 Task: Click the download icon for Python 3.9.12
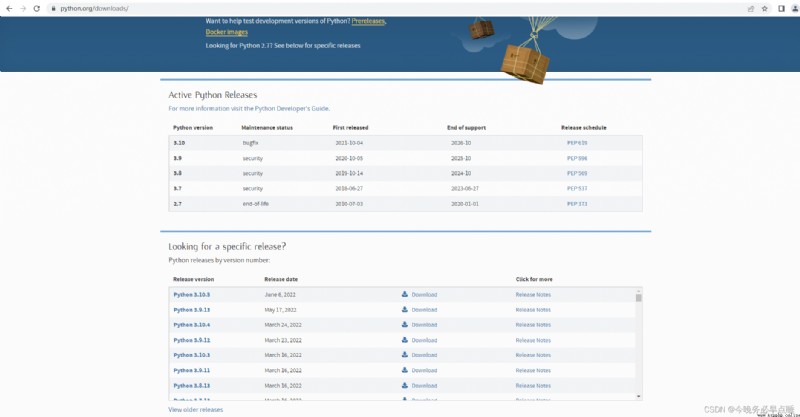click(x=405, y=339)
